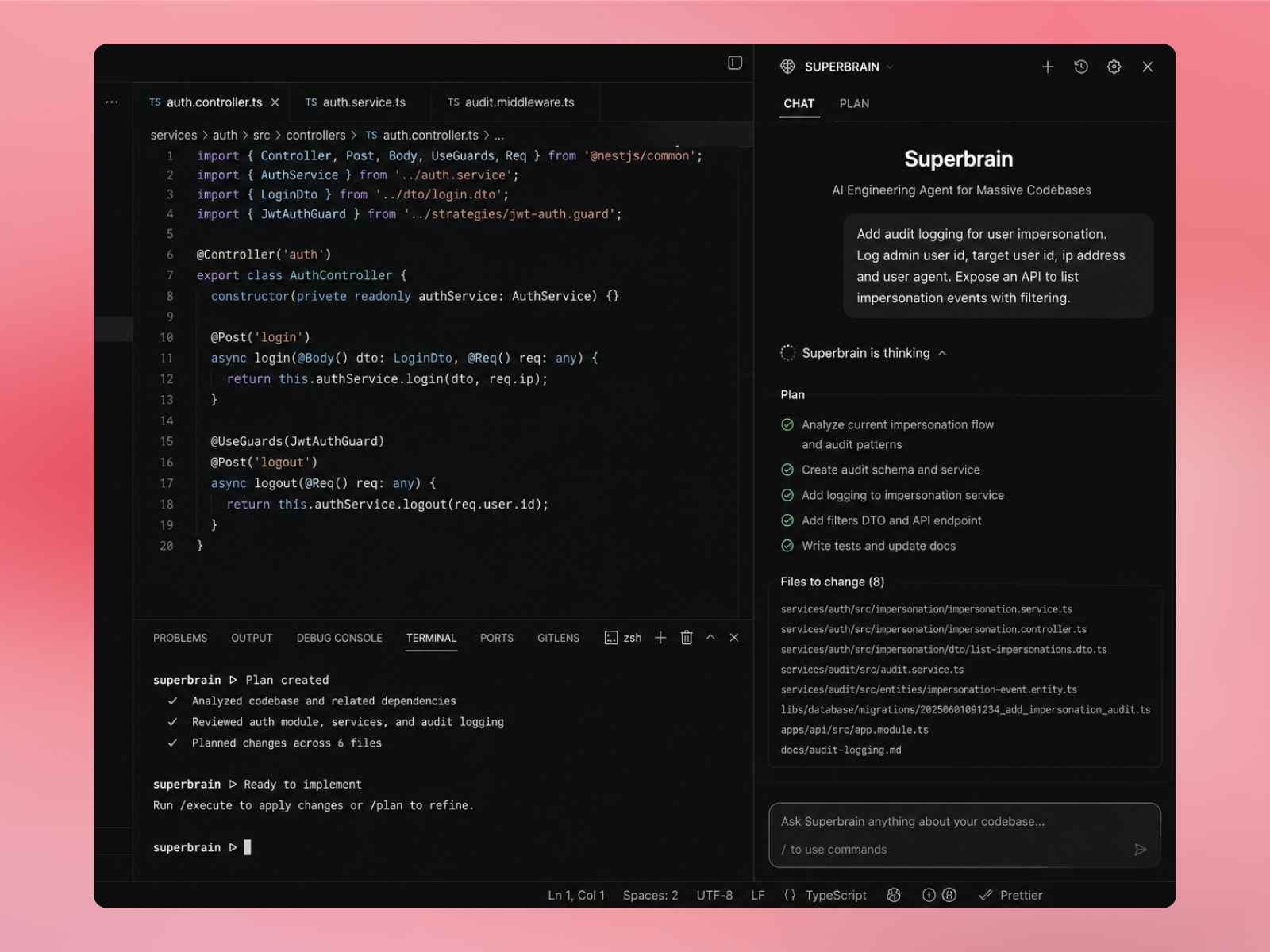Open the editor overflow ellipsis menu
The image size is (1270, 952).
tap(112, 102)
